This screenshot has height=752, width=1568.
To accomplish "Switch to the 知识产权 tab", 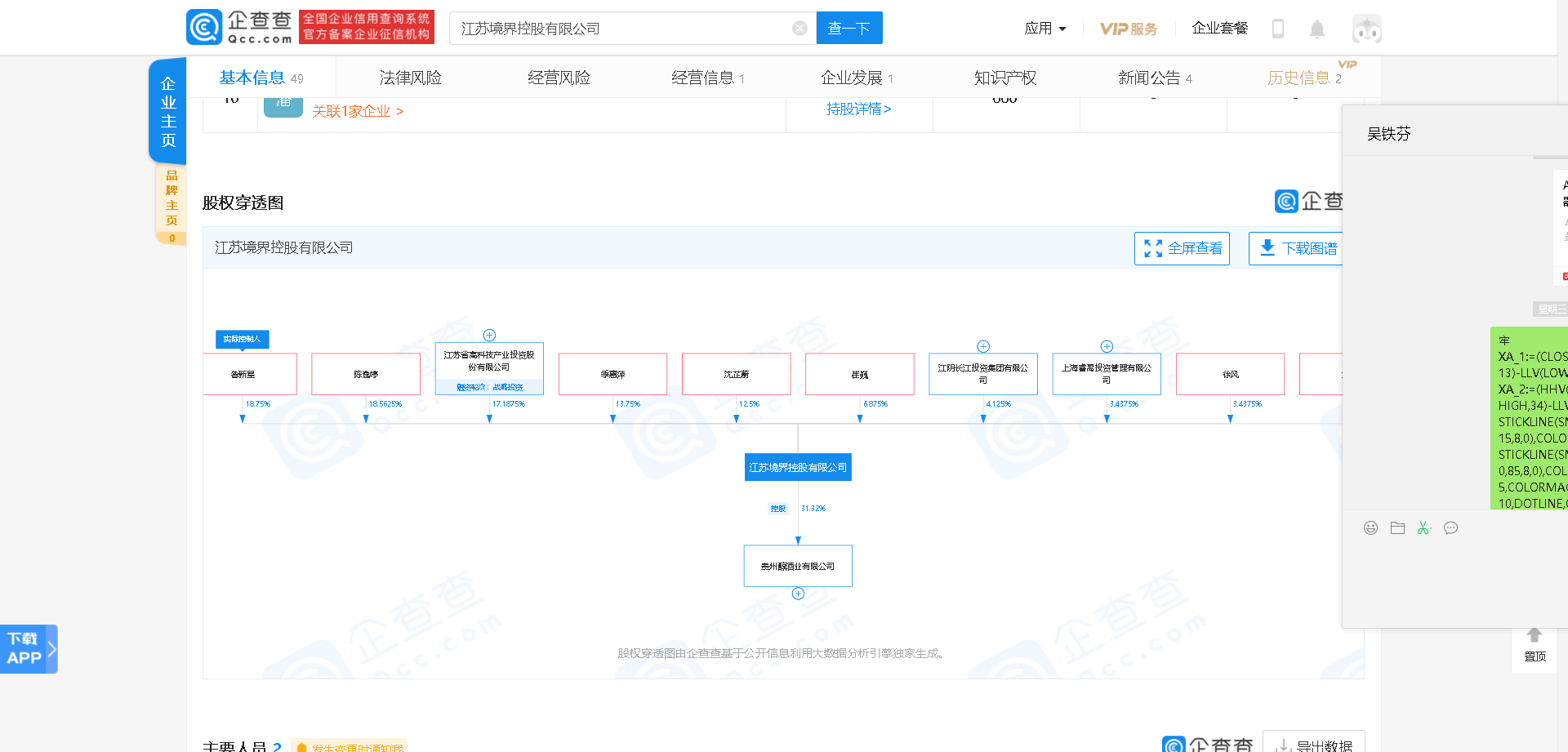I will pos(1005,78).
